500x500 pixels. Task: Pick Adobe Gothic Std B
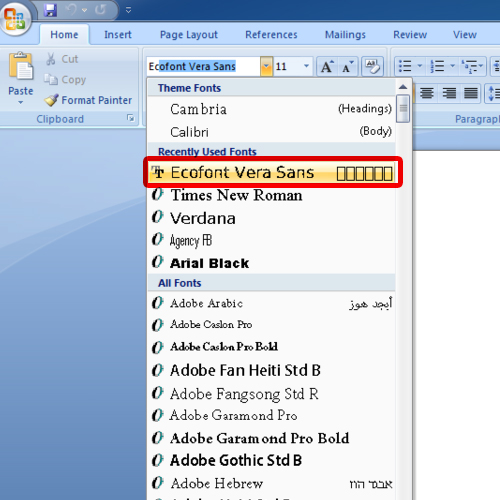pyautogui.click(x=271, y=460)
